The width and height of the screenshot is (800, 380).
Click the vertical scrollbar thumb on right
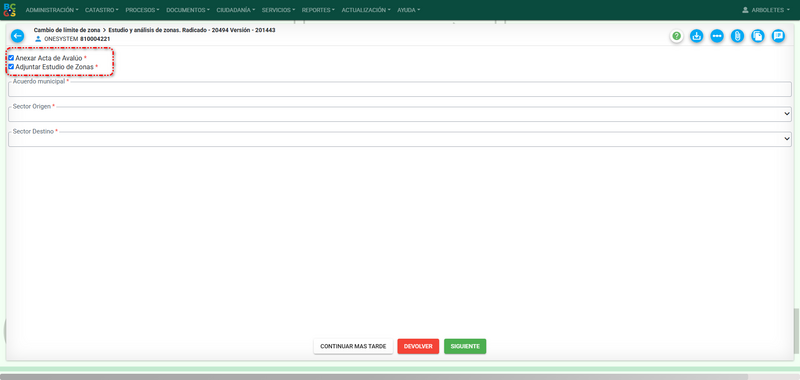point(796,330)
